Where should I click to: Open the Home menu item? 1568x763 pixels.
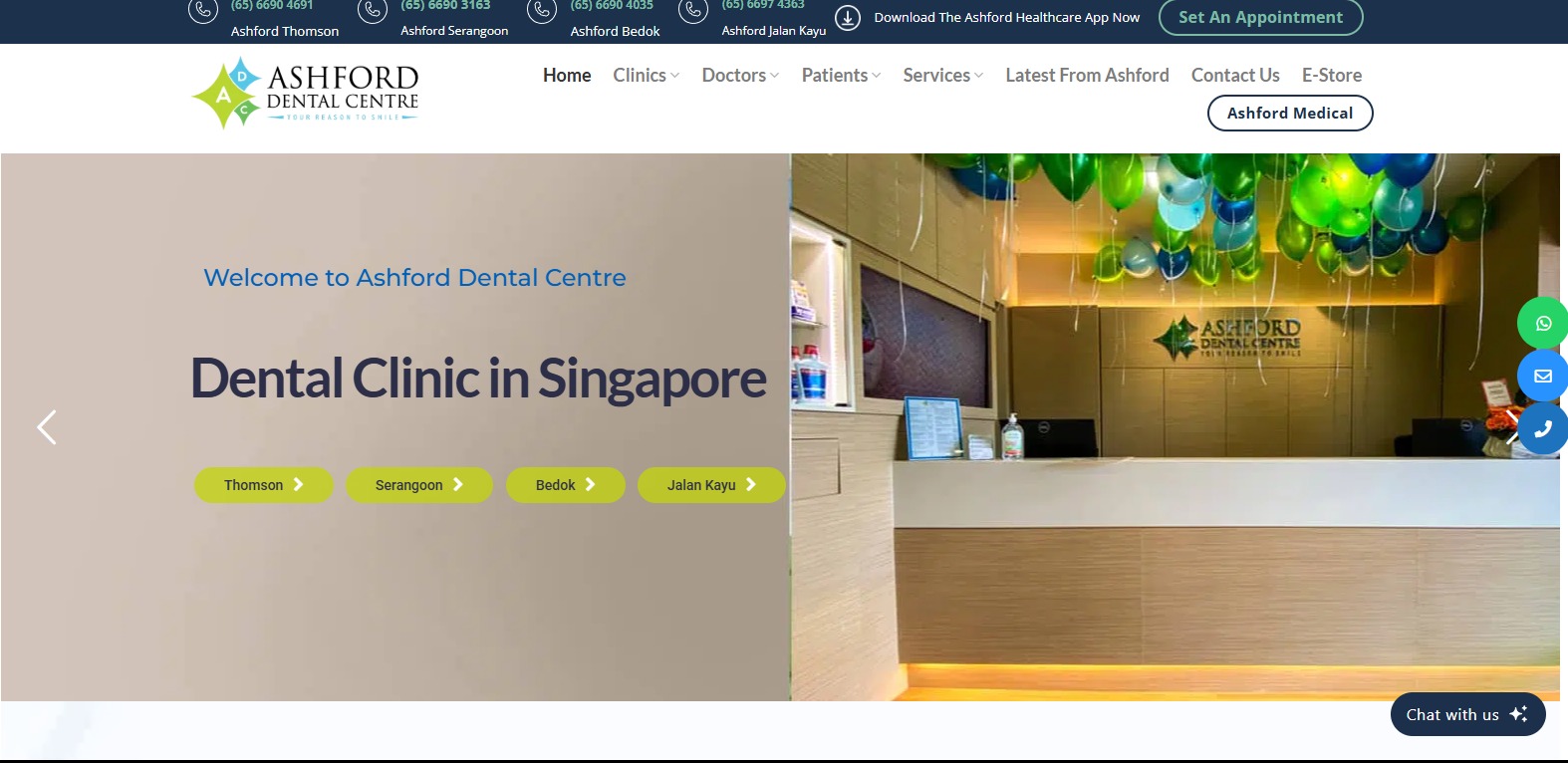click(567, 75)
